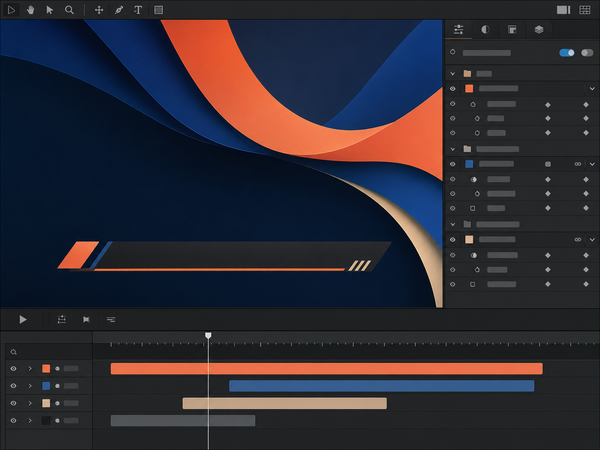Click the mask icon on blue layer row

tap(548, 164)
